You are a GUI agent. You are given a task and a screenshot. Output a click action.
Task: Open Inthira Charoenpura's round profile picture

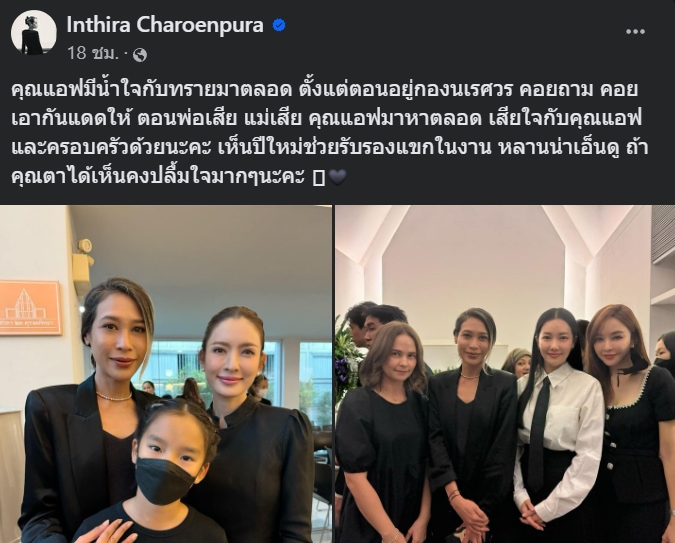(34, 32)
